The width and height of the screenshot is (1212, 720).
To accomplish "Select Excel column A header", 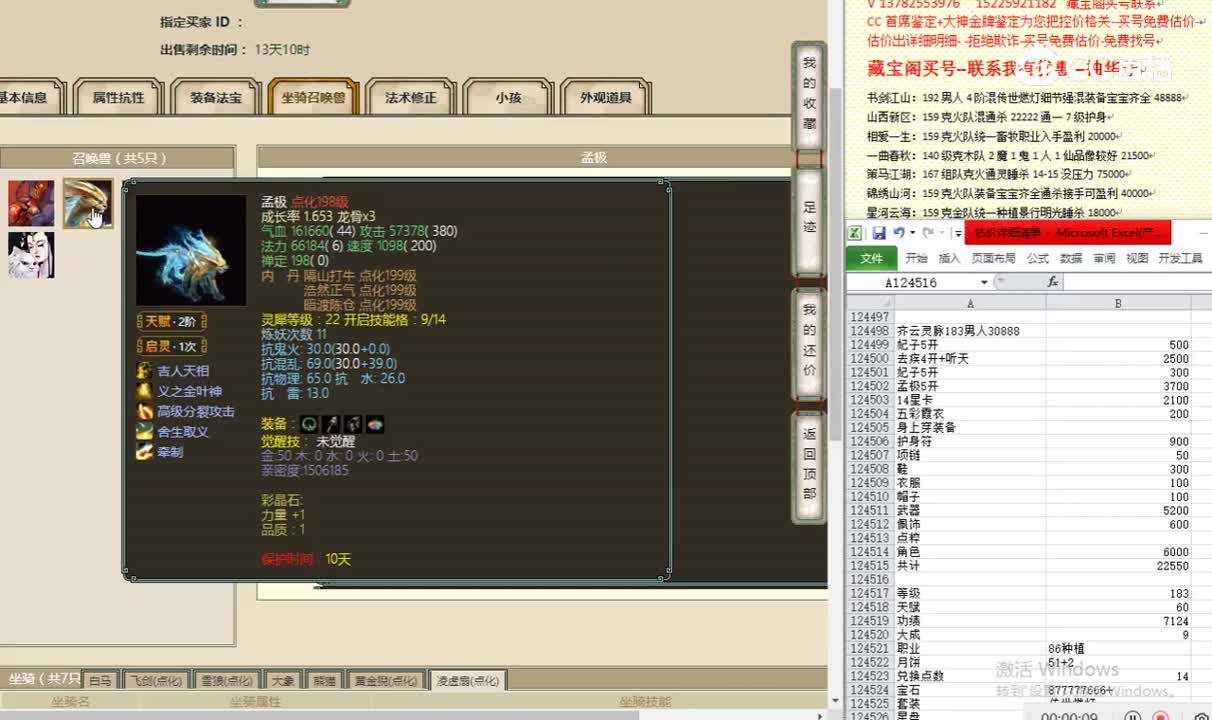I will click(x=970, y=303).
